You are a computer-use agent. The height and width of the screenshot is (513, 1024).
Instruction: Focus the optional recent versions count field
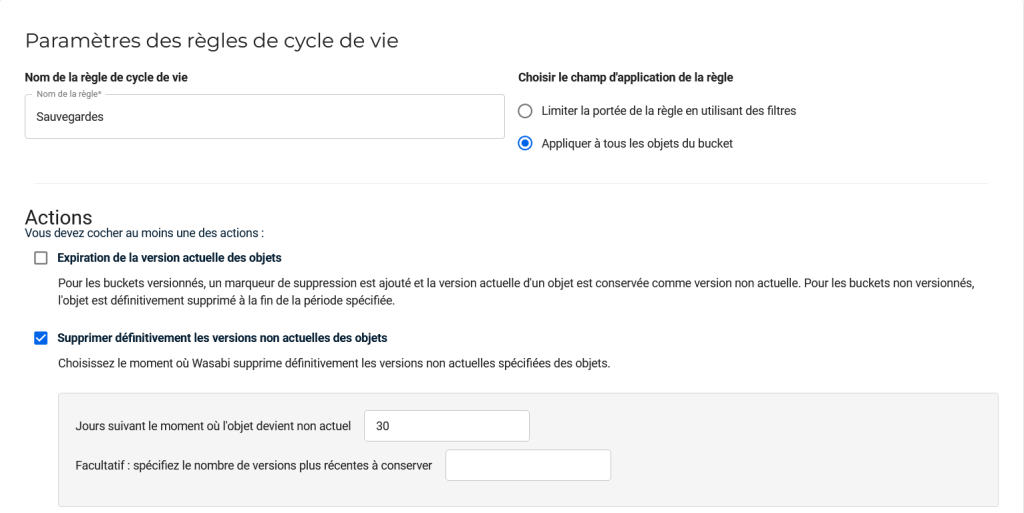(x=527, y=466)
